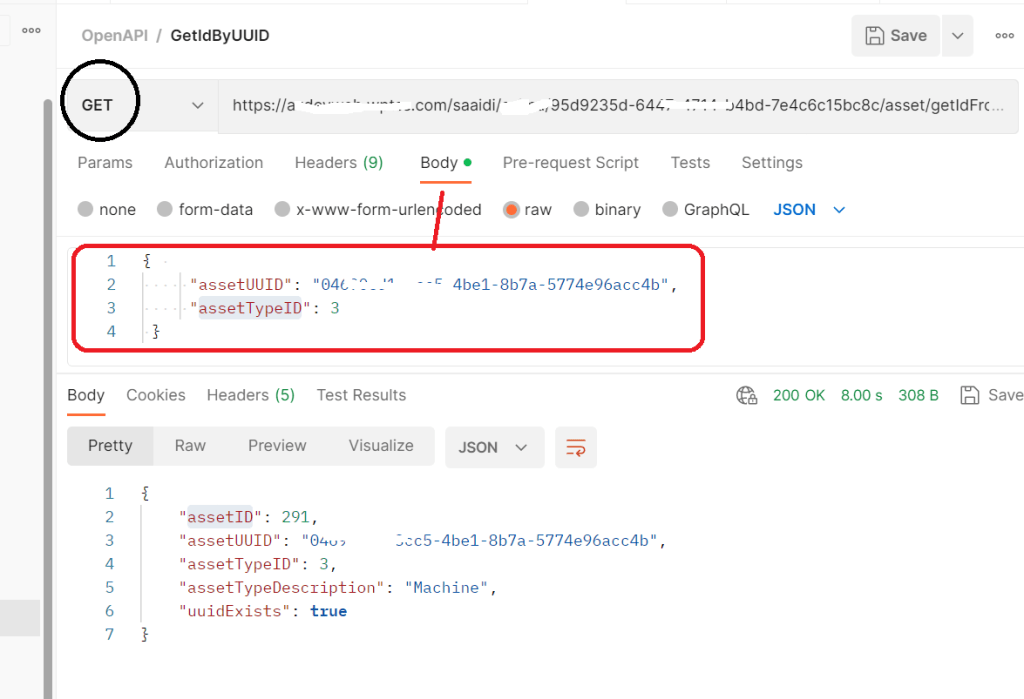Open the Cookies globe icon in response bar

pos(746,395)
